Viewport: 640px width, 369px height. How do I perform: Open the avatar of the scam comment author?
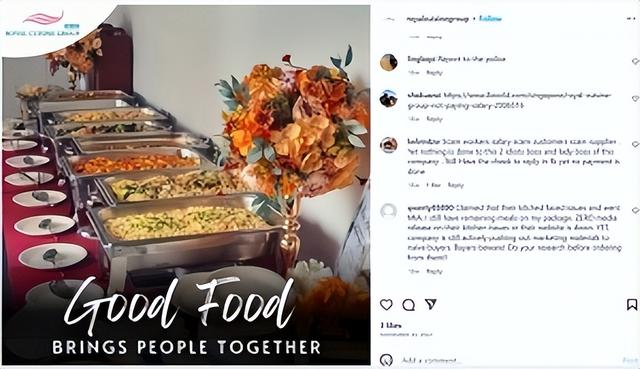click(x=389, y=145)
